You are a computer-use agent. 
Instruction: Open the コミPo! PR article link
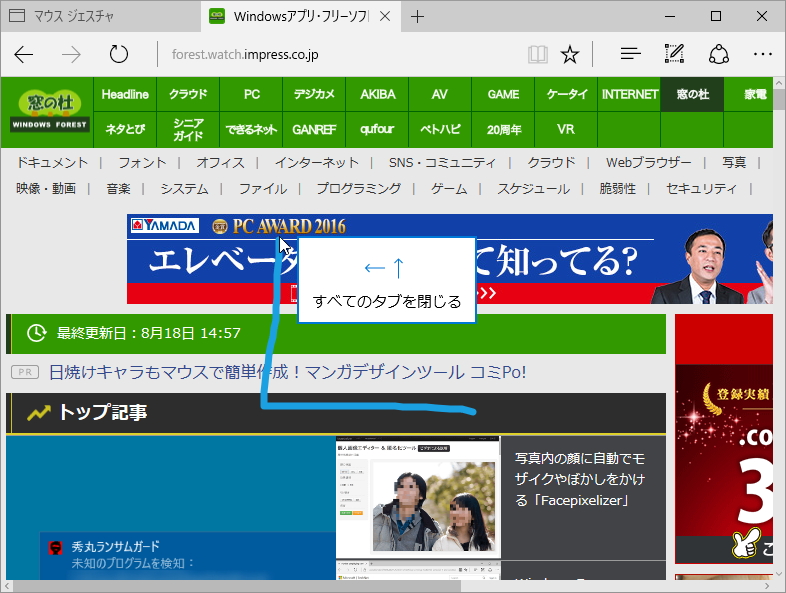(x=288, y=372)
